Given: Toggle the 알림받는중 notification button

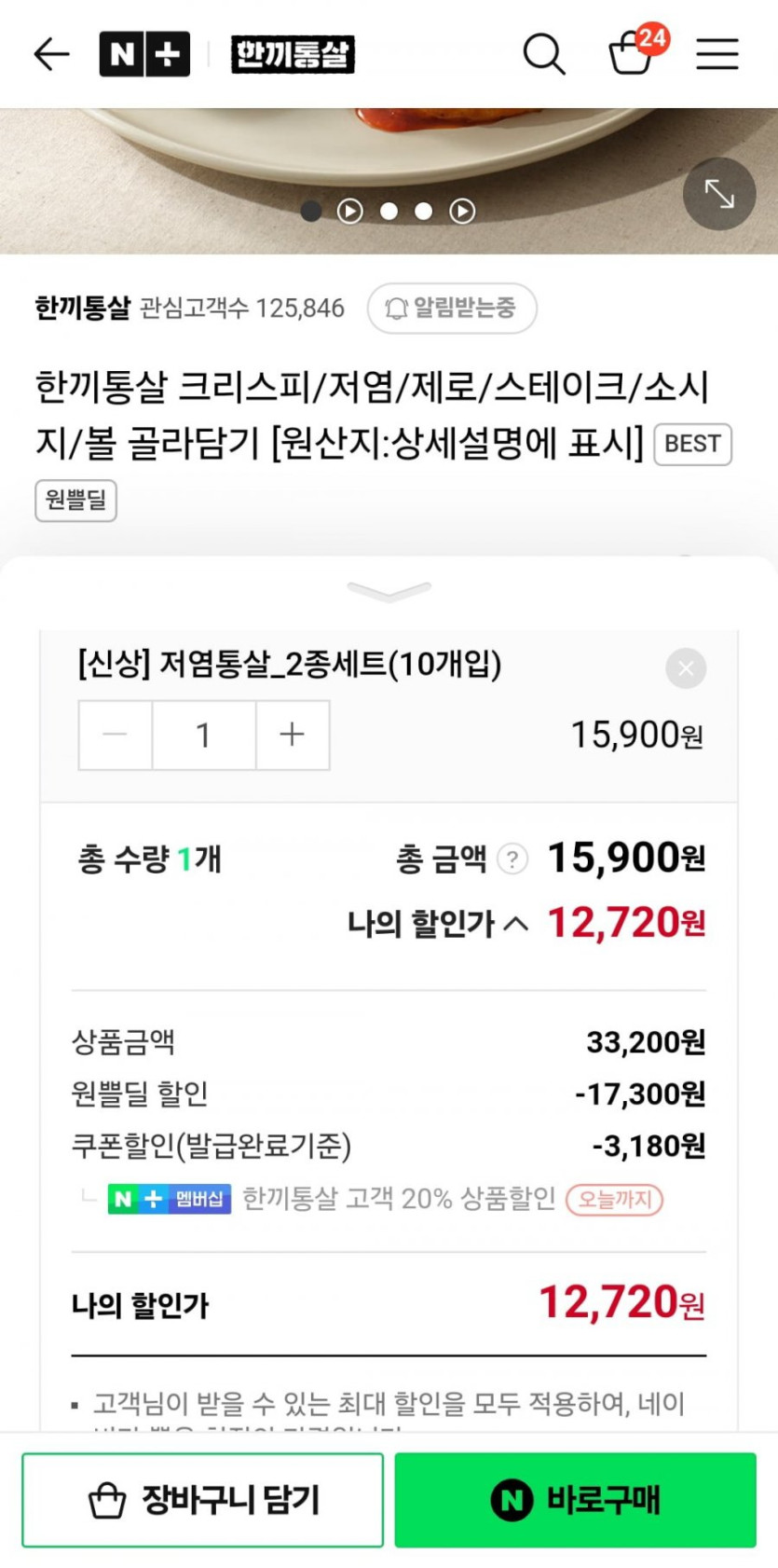Looking at the screenshot, I should click(x=452, y=308).
